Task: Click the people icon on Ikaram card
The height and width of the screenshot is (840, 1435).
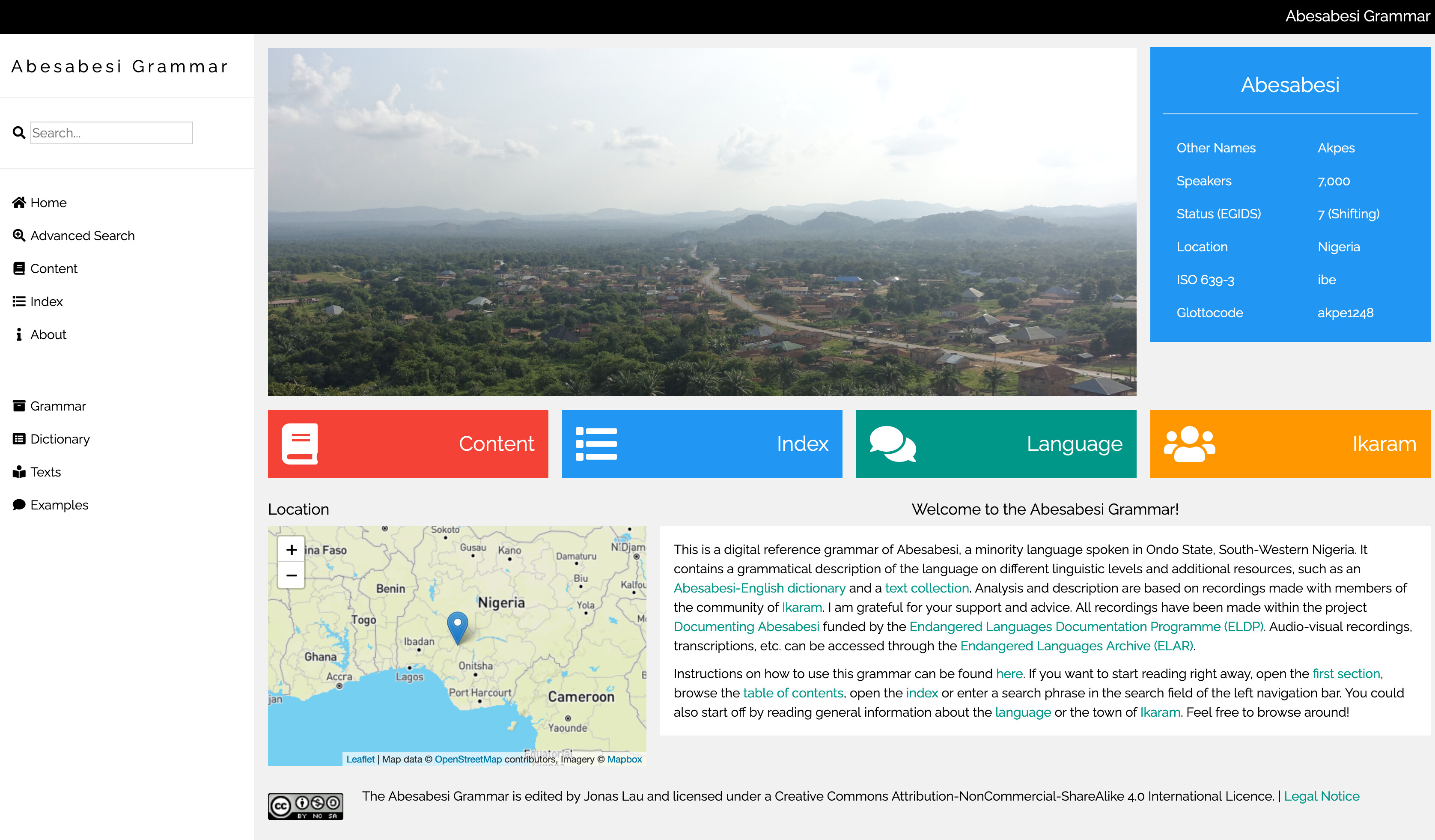Action: pyautogui.click(x=1190, y=444)
